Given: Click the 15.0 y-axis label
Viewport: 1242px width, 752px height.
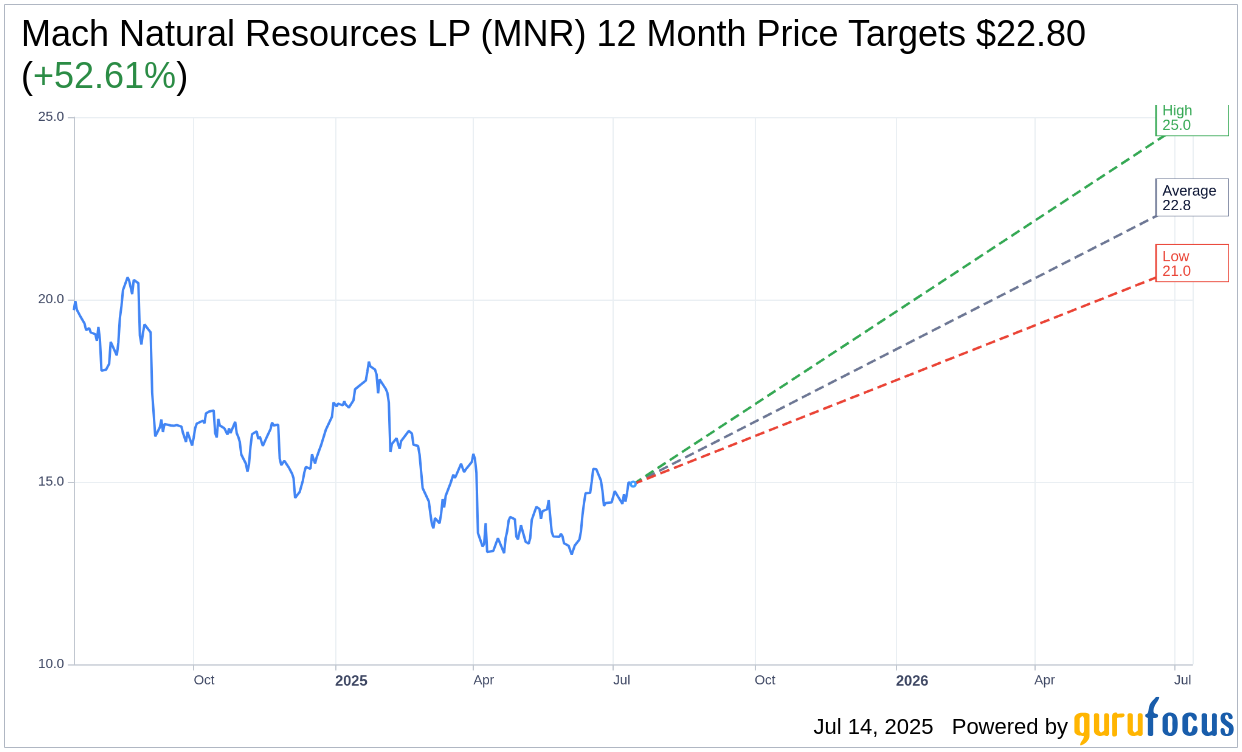Looking at the screenshot, I should [x=51, y=481].
